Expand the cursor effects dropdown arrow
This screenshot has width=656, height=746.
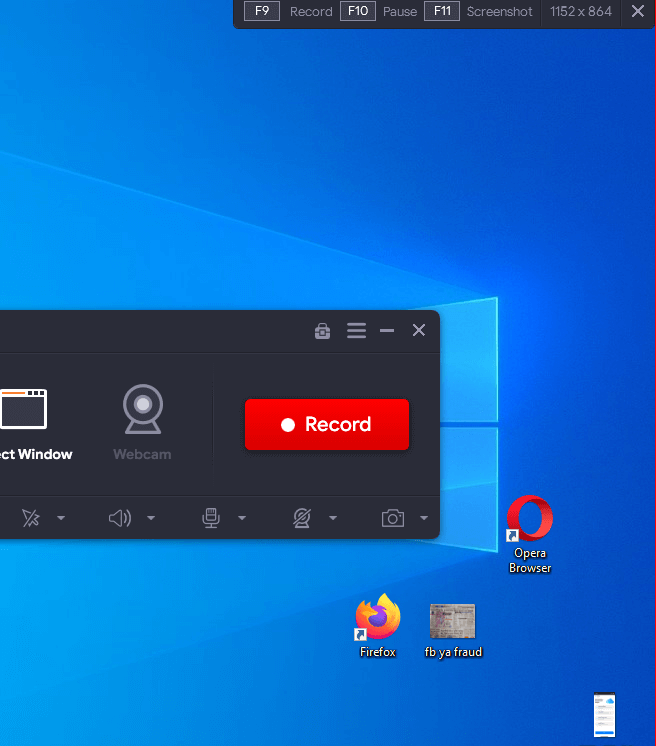pos(61,518)
